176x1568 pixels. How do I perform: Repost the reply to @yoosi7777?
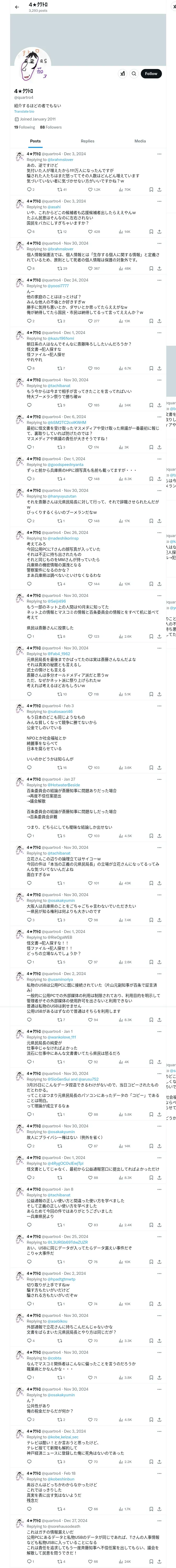(x=60, y=321)
